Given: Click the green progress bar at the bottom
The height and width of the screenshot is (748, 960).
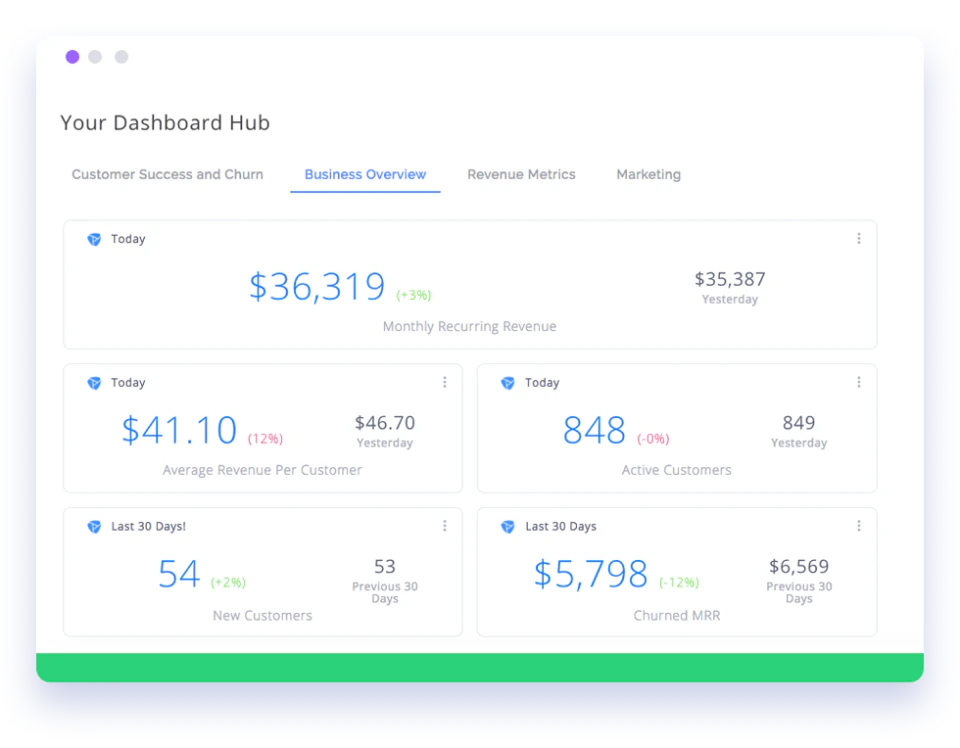Looking at the screenshot, I should (480, 665).
